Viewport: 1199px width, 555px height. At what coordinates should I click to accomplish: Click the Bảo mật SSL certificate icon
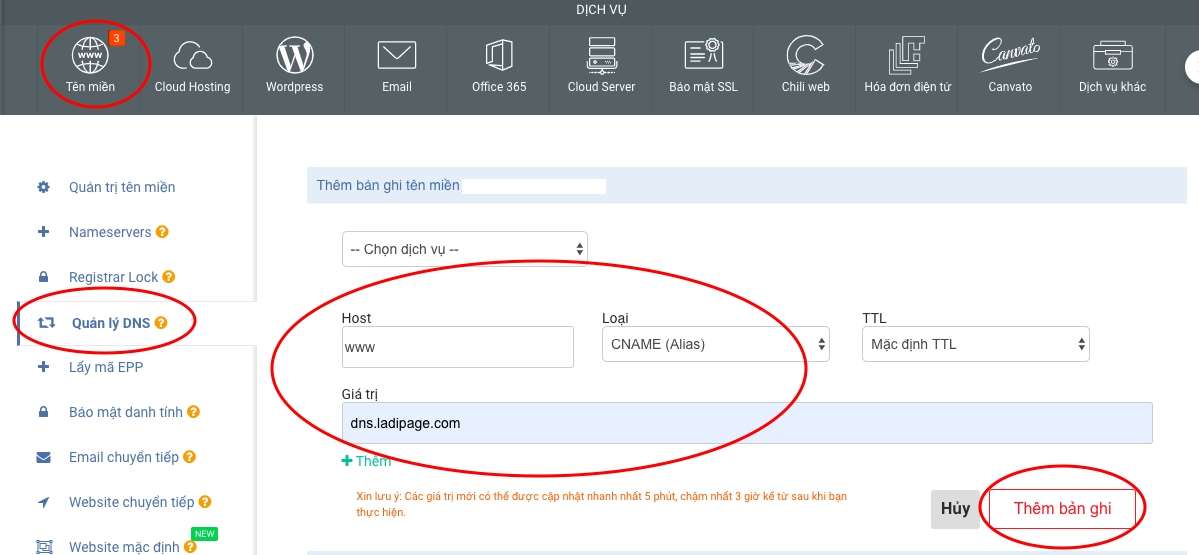(703, 55)
